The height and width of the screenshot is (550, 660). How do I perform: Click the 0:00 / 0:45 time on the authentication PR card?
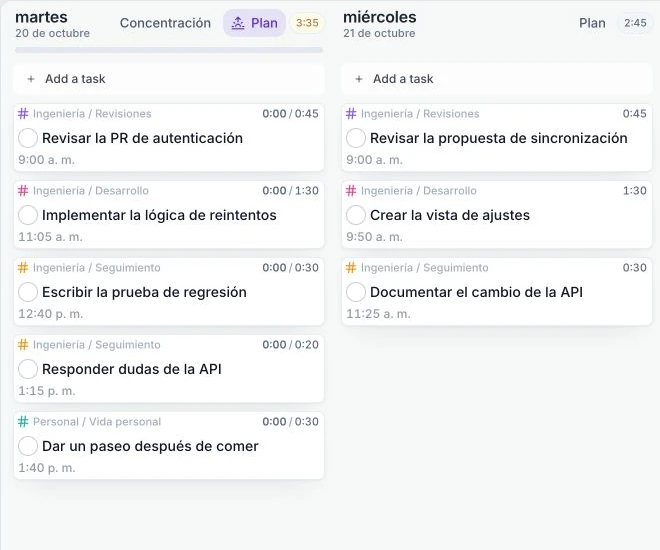tap(290, 114)
